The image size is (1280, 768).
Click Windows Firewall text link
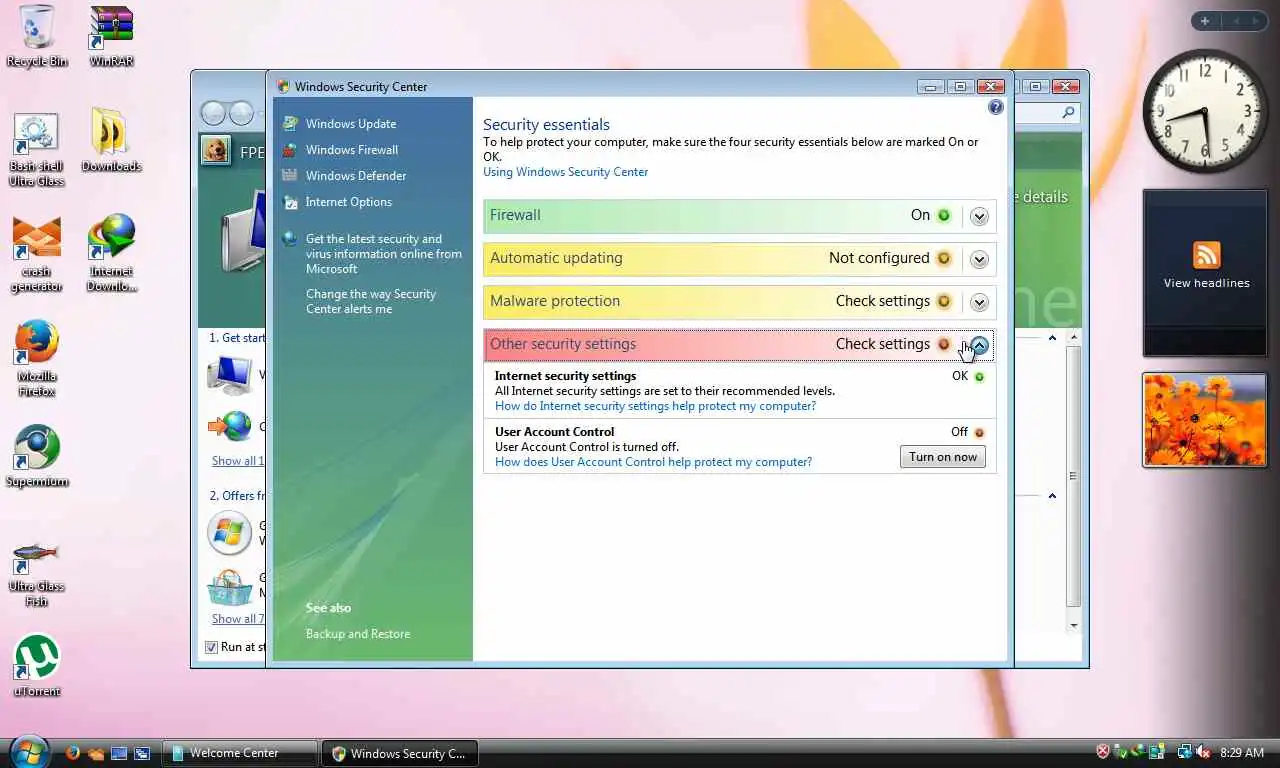[x=352, y=150]
